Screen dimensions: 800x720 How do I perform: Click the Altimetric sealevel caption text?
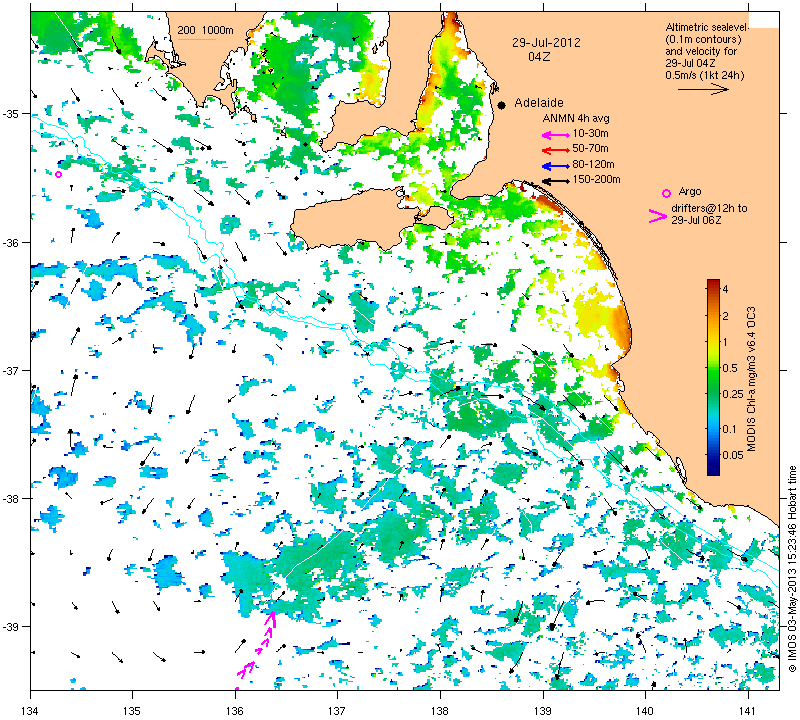point(707,27)
